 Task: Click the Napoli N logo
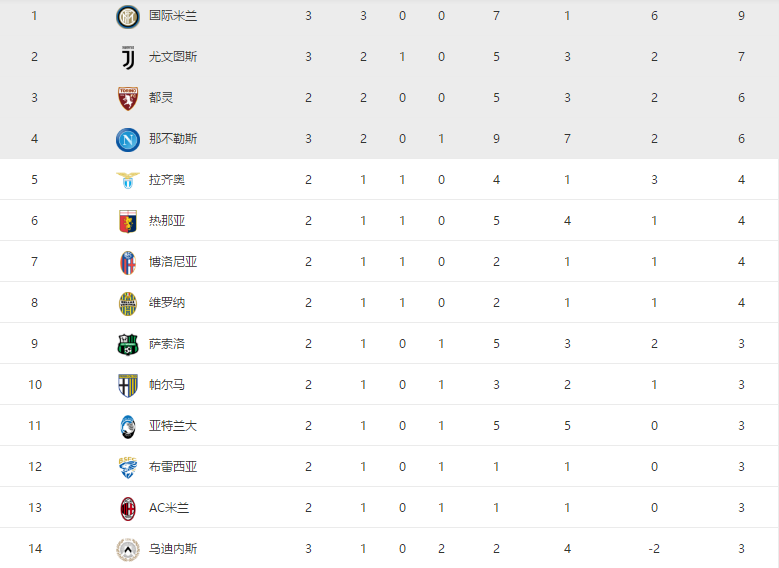pyautogui.click(x=128, y=140)
